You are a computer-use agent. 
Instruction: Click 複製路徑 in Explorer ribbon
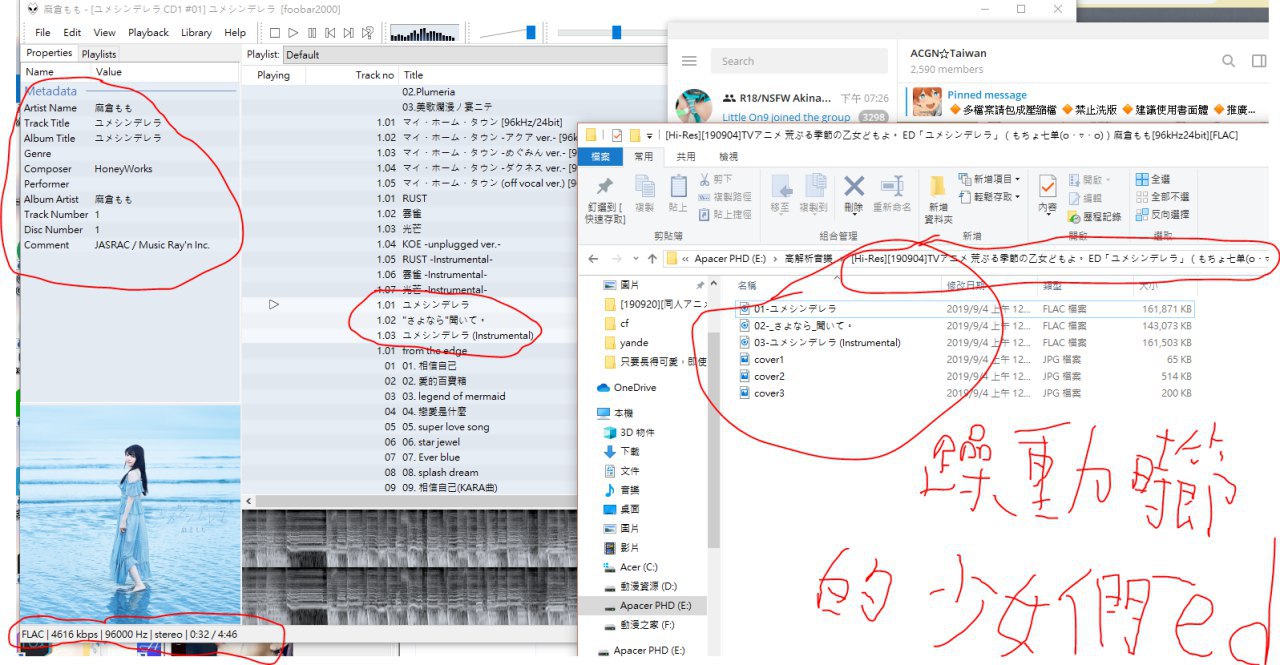pyautogui.click(x=725, y=197)
